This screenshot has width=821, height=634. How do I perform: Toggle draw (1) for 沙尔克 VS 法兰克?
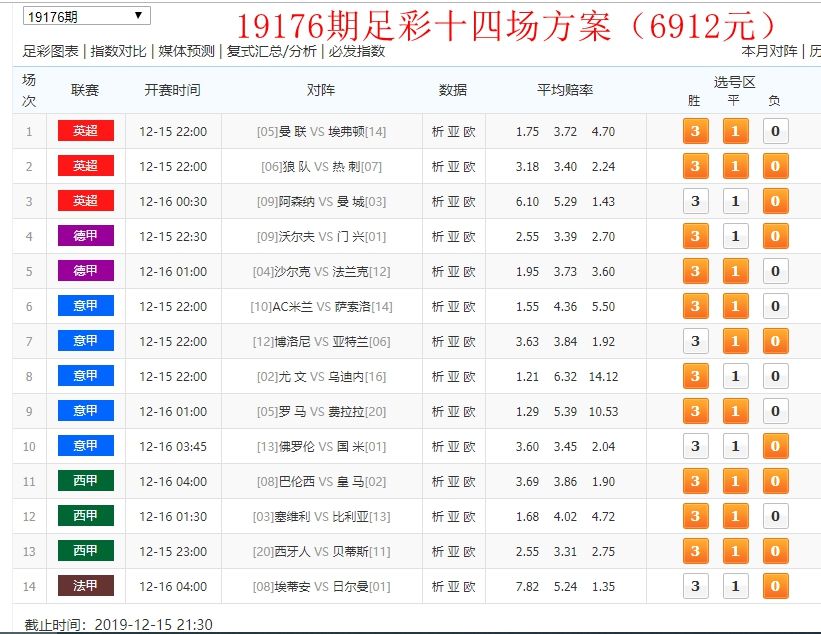(735, 271)
